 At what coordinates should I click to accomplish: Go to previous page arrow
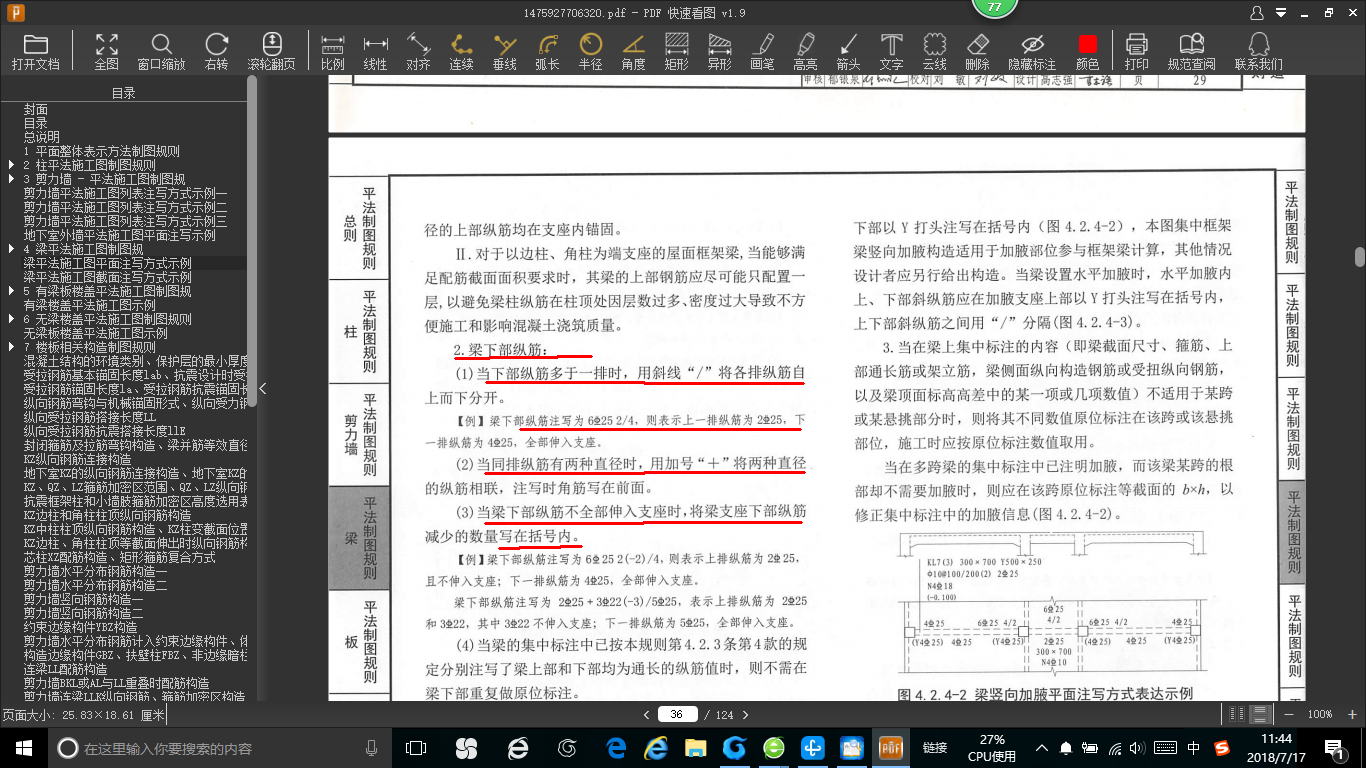(647, 714)
